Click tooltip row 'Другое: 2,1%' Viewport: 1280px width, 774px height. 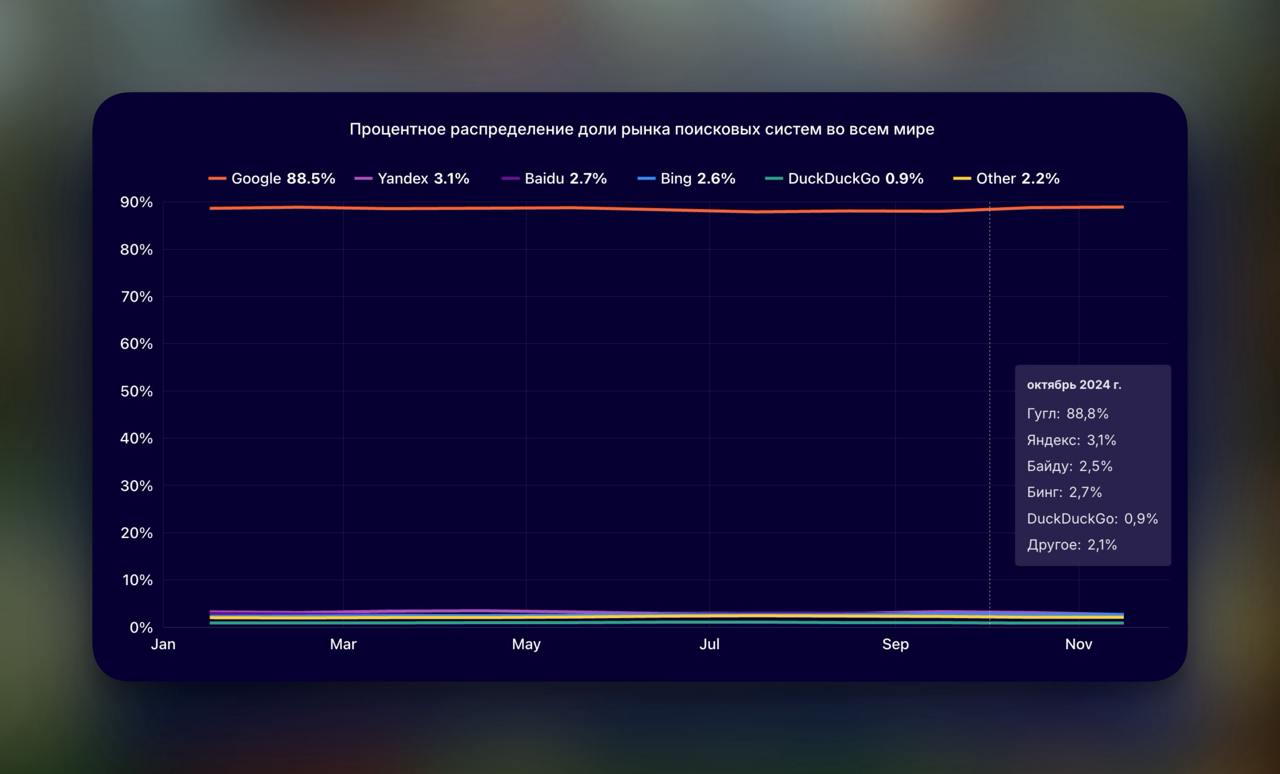click(1072, 545)
